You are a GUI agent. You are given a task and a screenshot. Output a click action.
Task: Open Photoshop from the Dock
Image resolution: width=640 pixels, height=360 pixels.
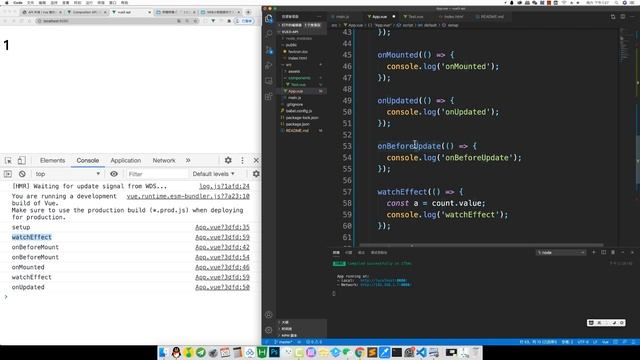[x=274, y=352]
